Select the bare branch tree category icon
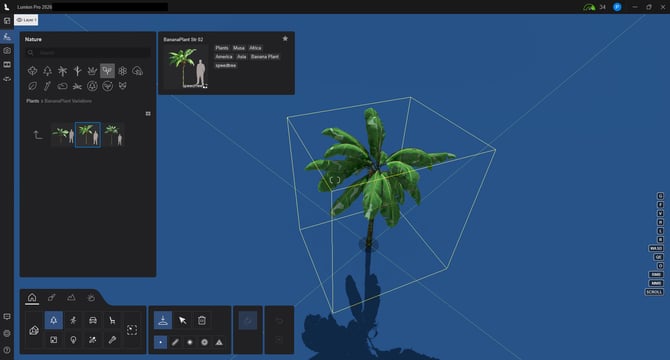Viewport: 670px width, 360px height. click(x=77, y=71)
